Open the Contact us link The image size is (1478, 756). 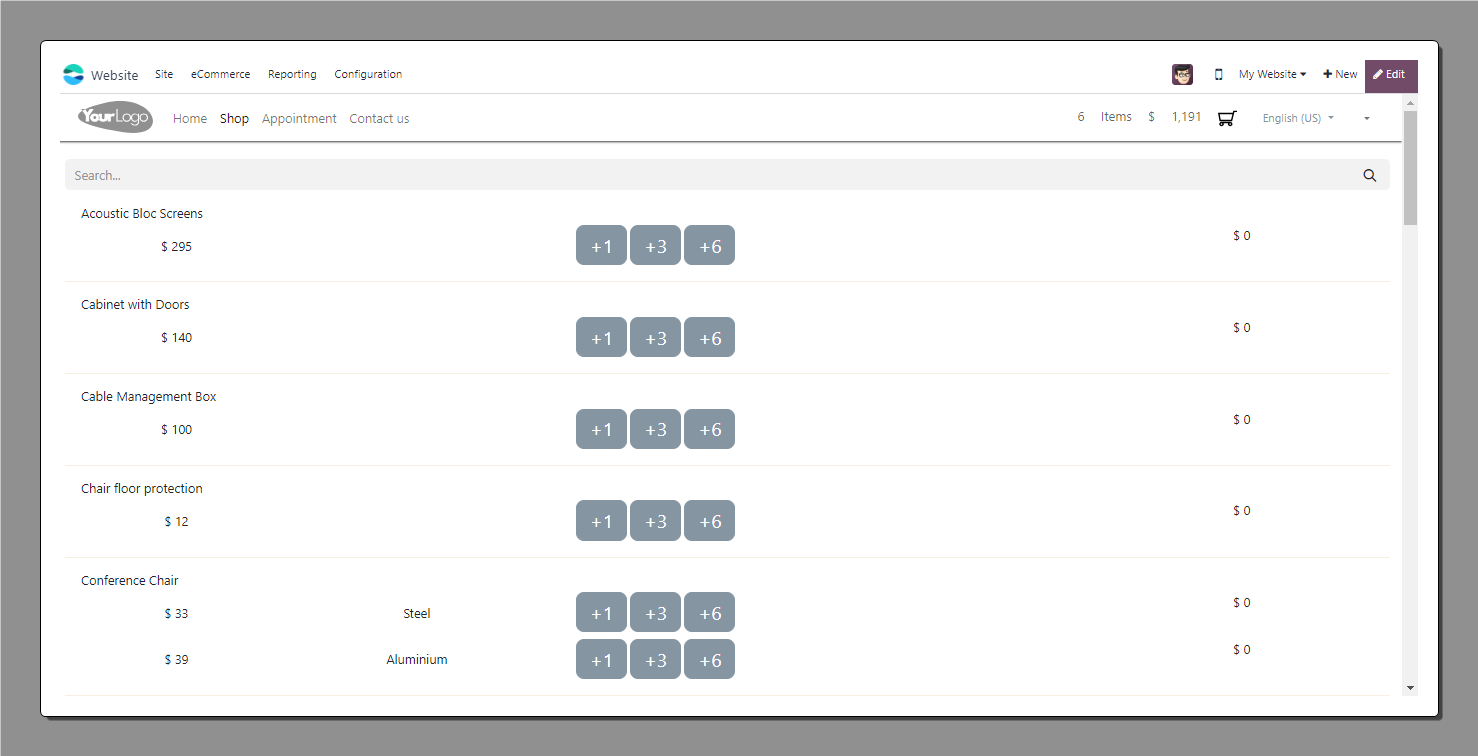click(379, 118)
